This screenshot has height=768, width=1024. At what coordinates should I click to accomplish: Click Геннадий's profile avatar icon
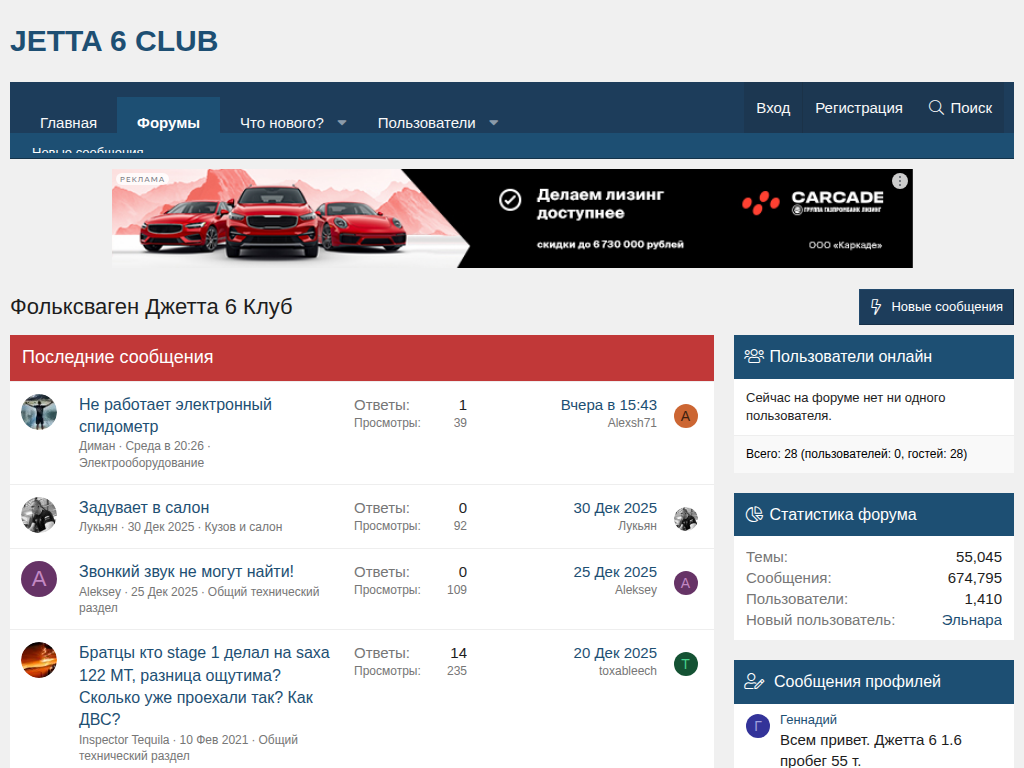tap(758, 726)
